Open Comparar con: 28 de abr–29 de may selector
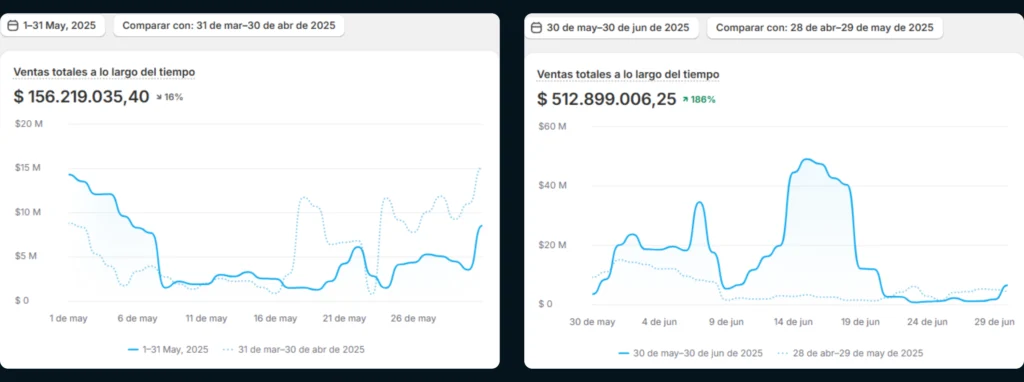Screen dimensions: 1024x382 coord(825,27)
